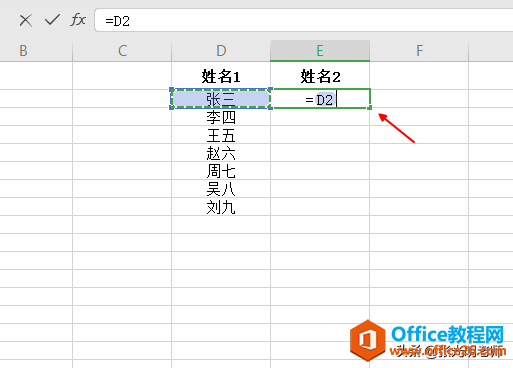Click the fill handle of cell E2
The width and height of the screenshot is (513, 368).
370,108
